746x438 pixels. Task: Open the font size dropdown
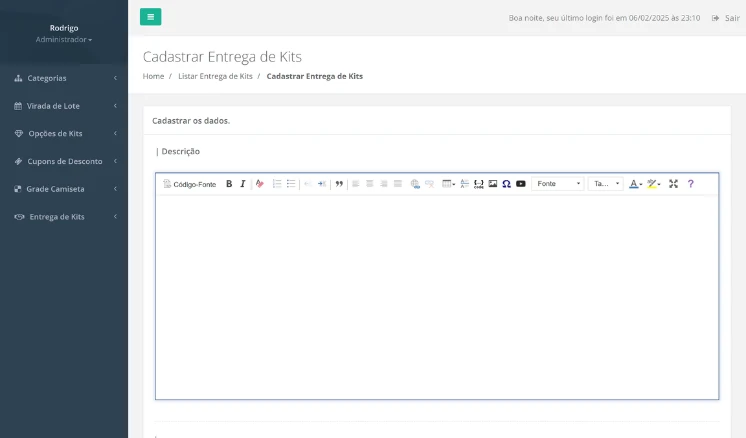[605, 184]
